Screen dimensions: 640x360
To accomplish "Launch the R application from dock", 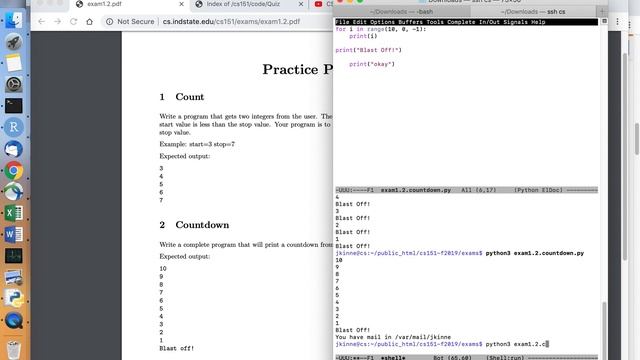I will pyautogui.click(x=13, y=127).
